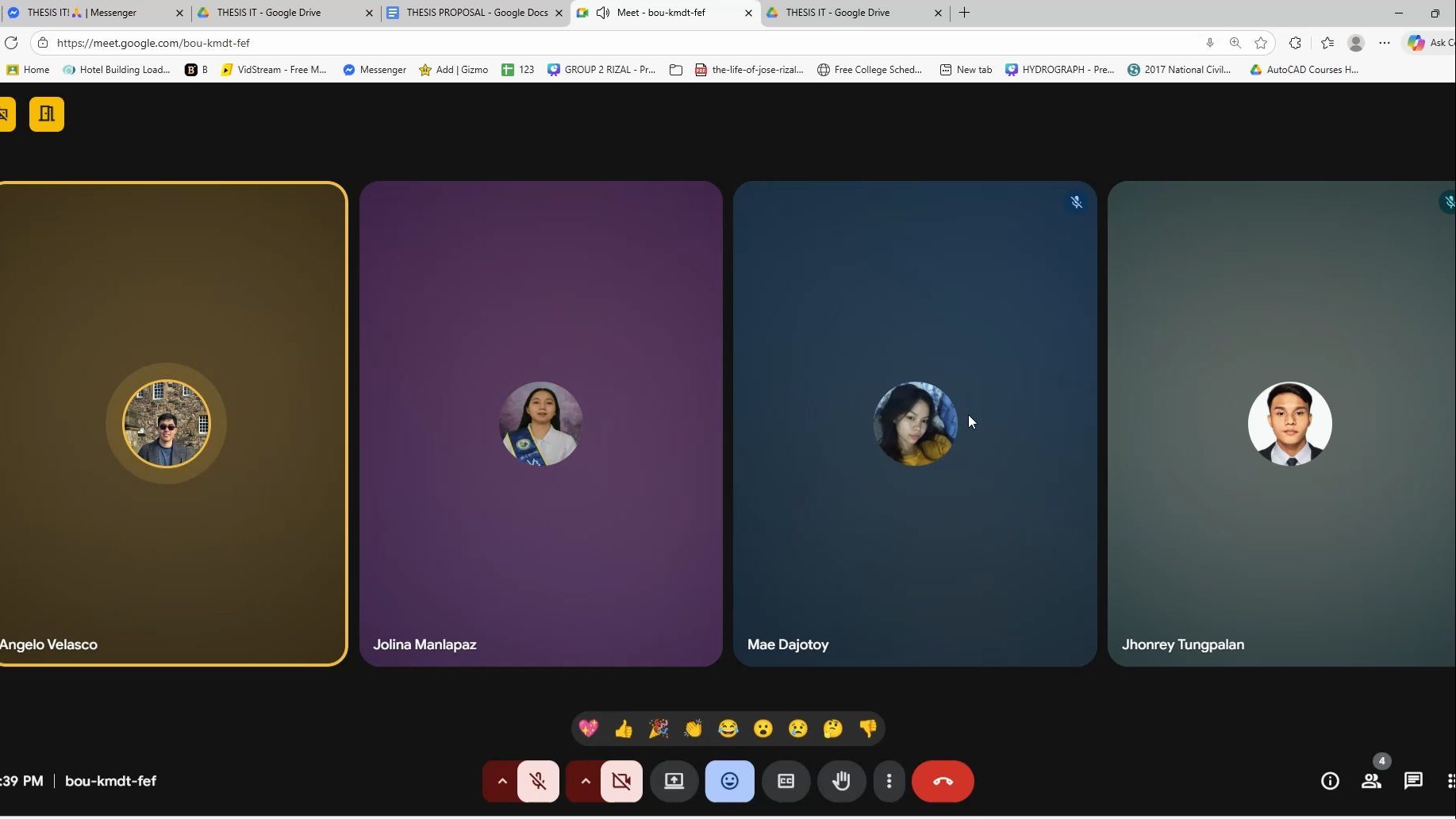Switch to the THESIS PROPOSAL Google Docs tab
1456x819 pixels.
476,13
